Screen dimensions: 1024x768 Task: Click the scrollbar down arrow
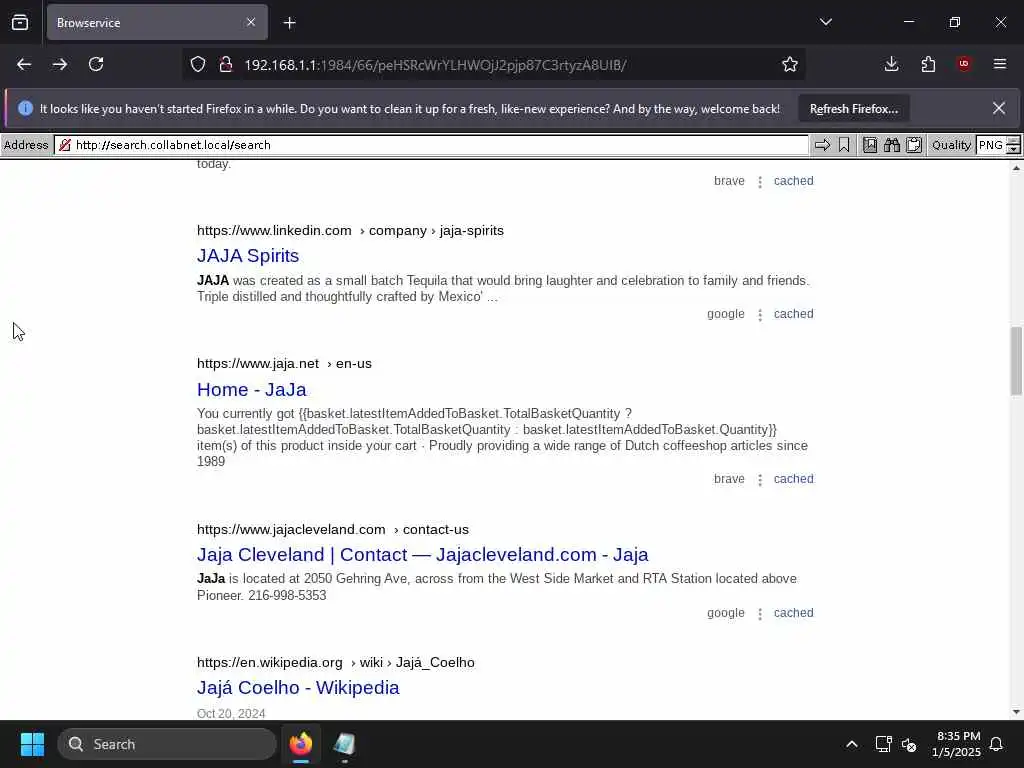(x=1016, y=712)
